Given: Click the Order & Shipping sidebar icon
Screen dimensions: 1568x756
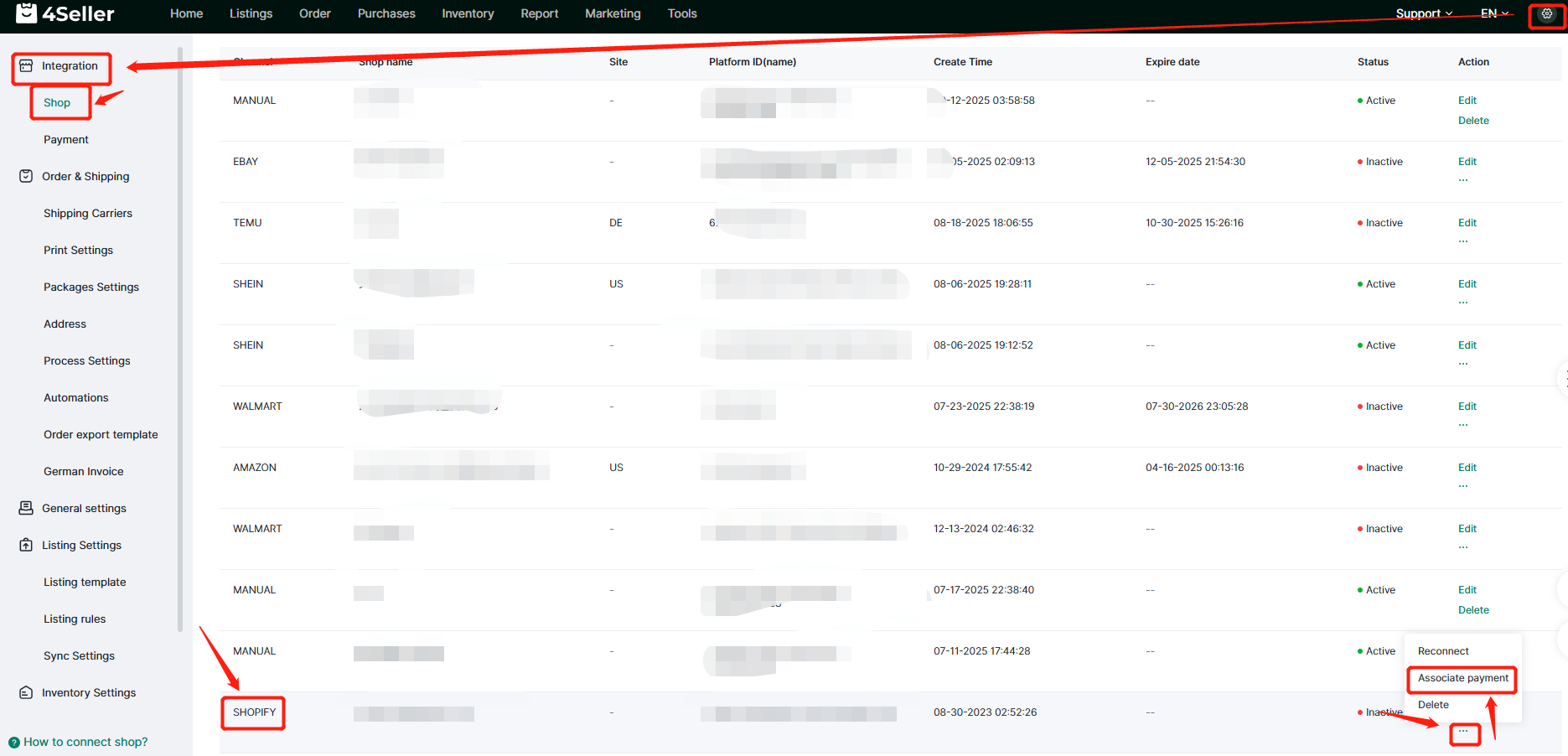Looking at the screenshot, I should 26,176.
